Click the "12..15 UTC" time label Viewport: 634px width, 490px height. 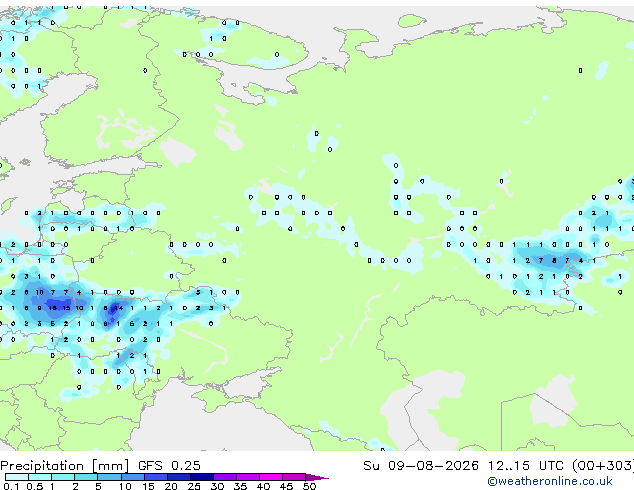pos(525,466)
